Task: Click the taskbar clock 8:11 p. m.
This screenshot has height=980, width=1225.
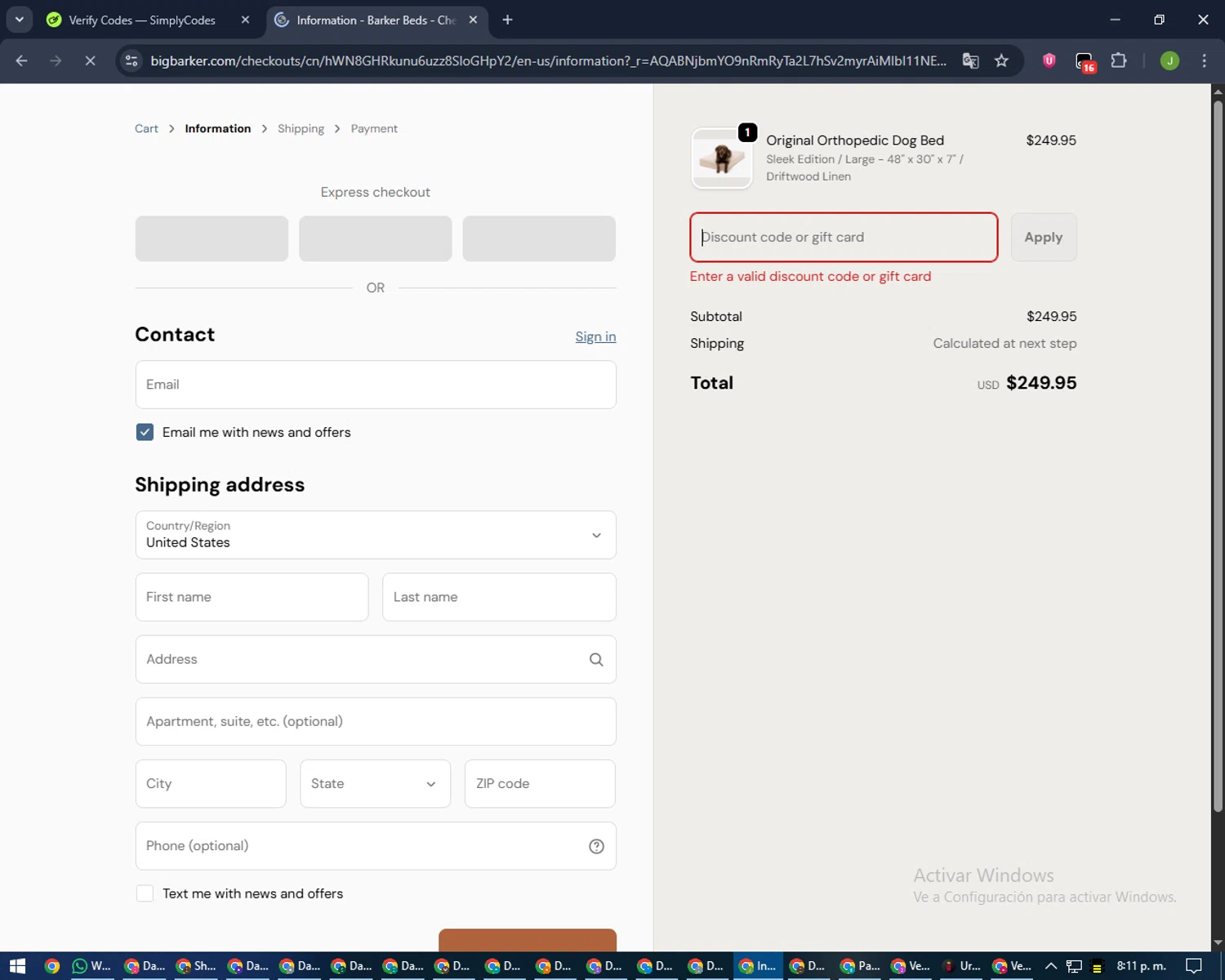Action: click(x=1141, y=966)
